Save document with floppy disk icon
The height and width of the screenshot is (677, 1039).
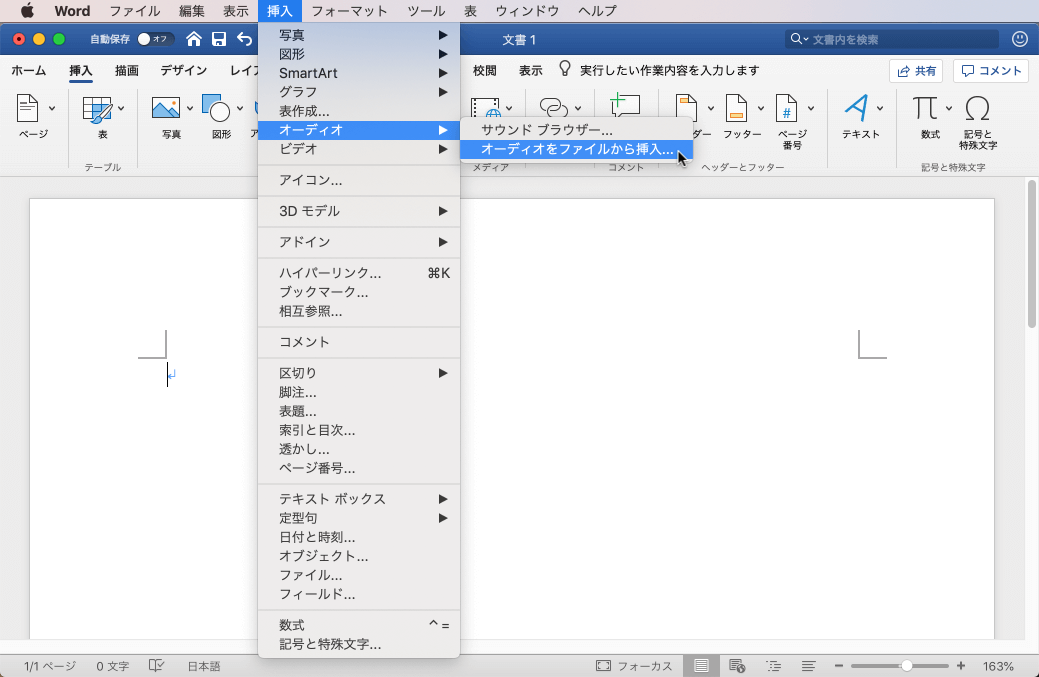[x=219, y=39]
